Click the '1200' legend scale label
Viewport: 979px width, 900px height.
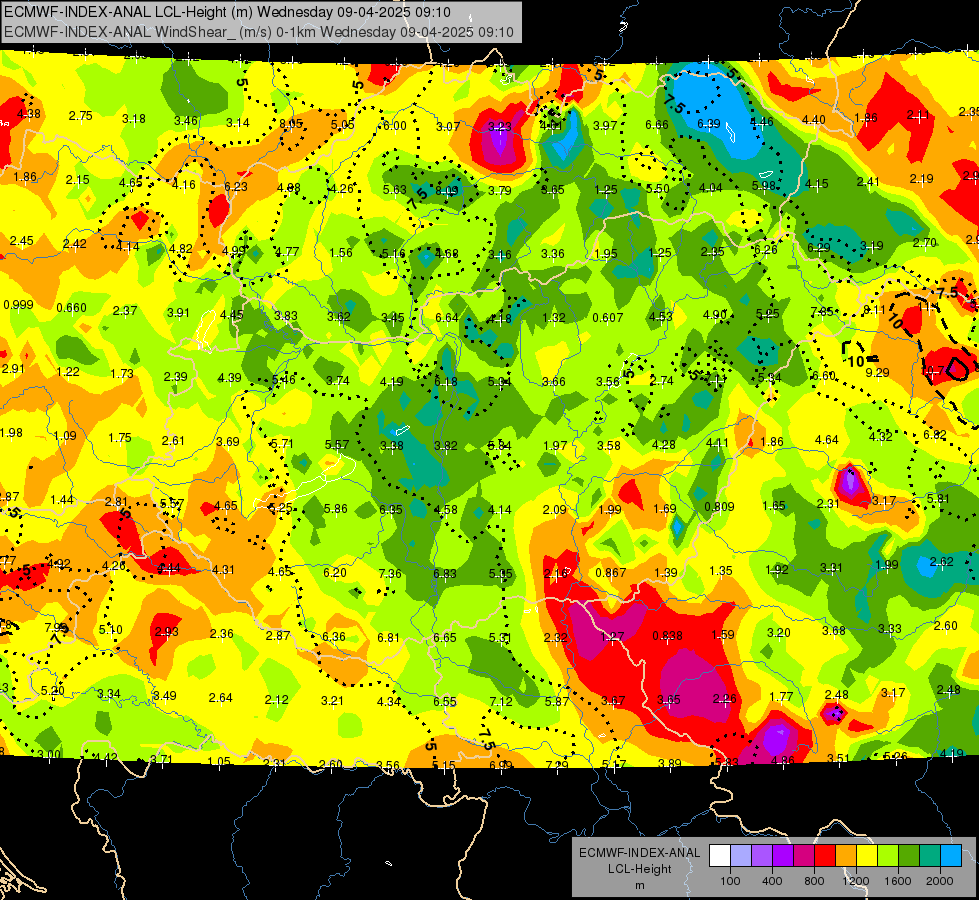point(856,881)
